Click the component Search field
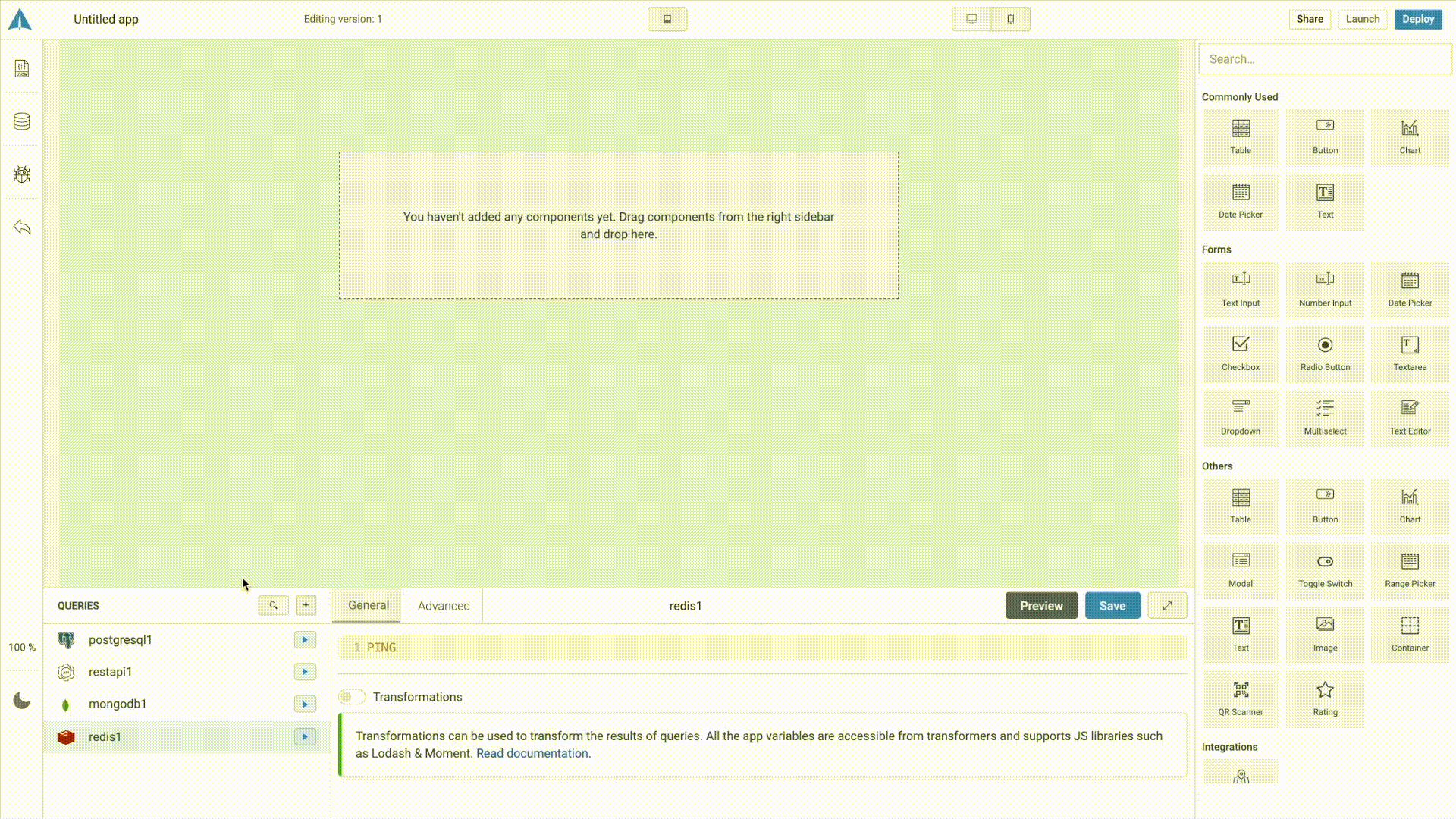The width and height of the screenshot is (1456, 819). (x=1325, y=59)
